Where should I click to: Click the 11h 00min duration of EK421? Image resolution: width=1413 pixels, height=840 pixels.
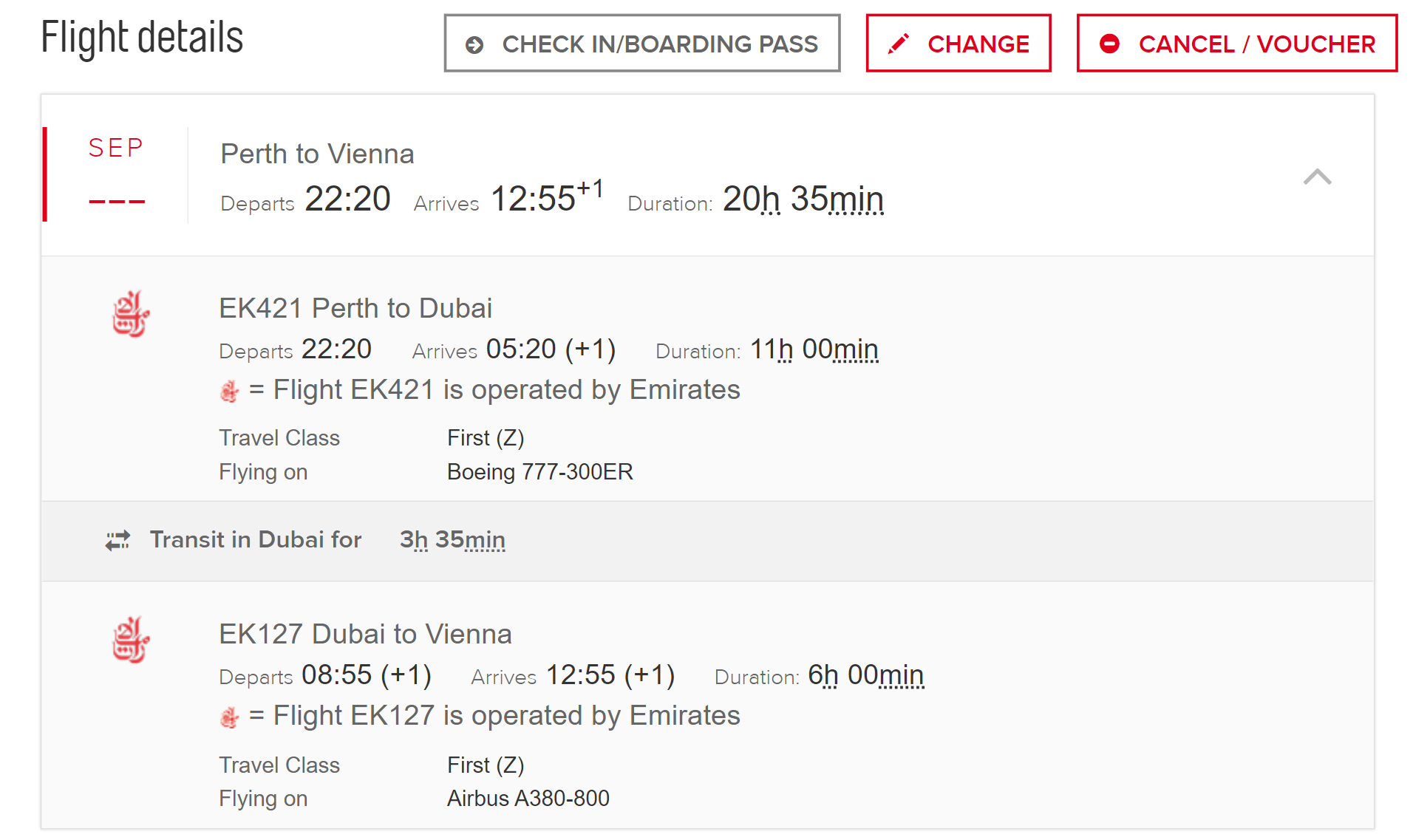[814, 349]
